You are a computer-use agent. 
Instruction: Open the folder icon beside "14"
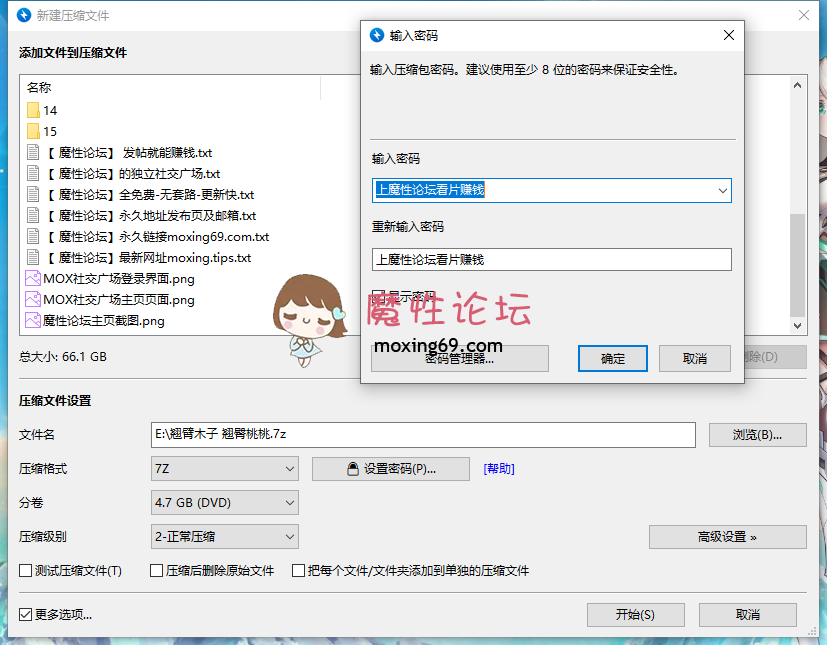[x=34, y=110]
